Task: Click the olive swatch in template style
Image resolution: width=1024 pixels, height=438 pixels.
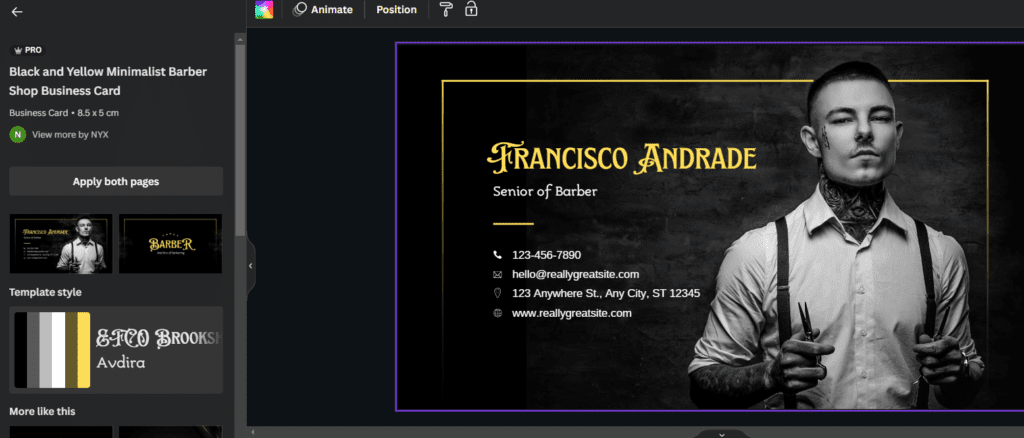Action: point(71,350)
